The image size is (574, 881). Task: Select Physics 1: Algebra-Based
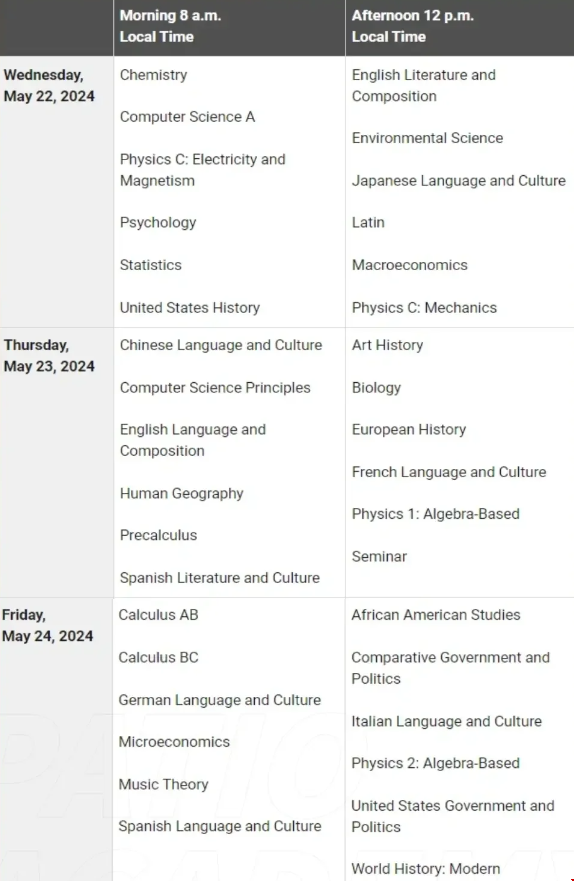click(435, 514)
